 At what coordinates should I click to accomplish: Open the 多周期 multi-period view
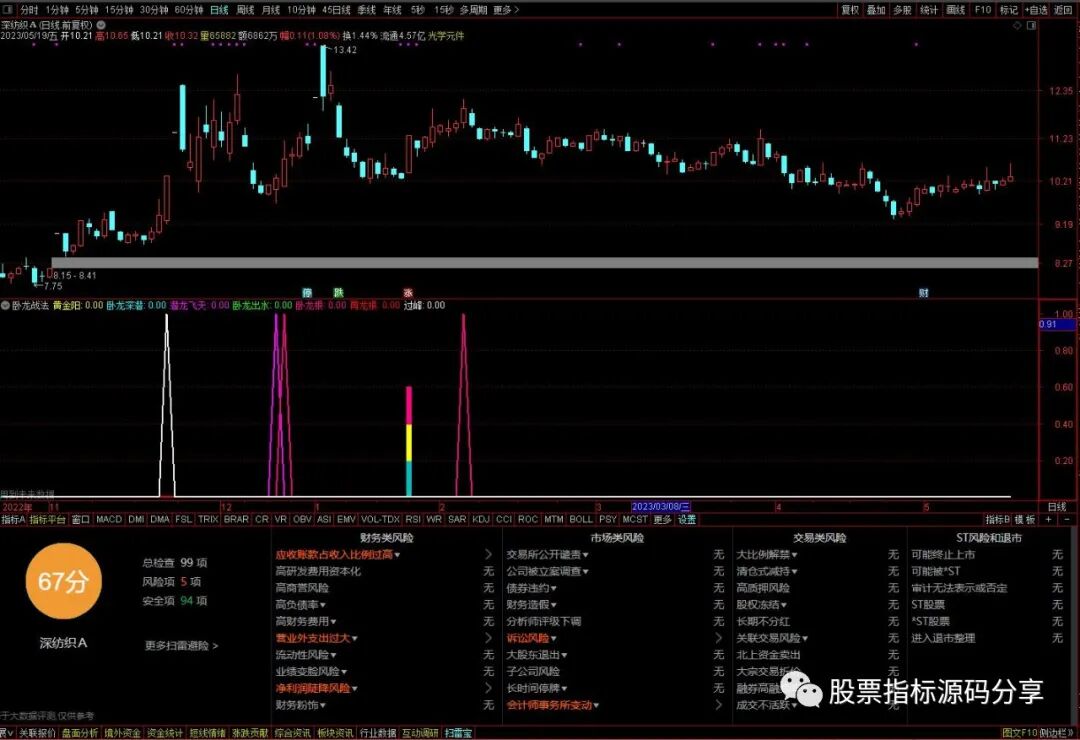[x=474, y=10]
